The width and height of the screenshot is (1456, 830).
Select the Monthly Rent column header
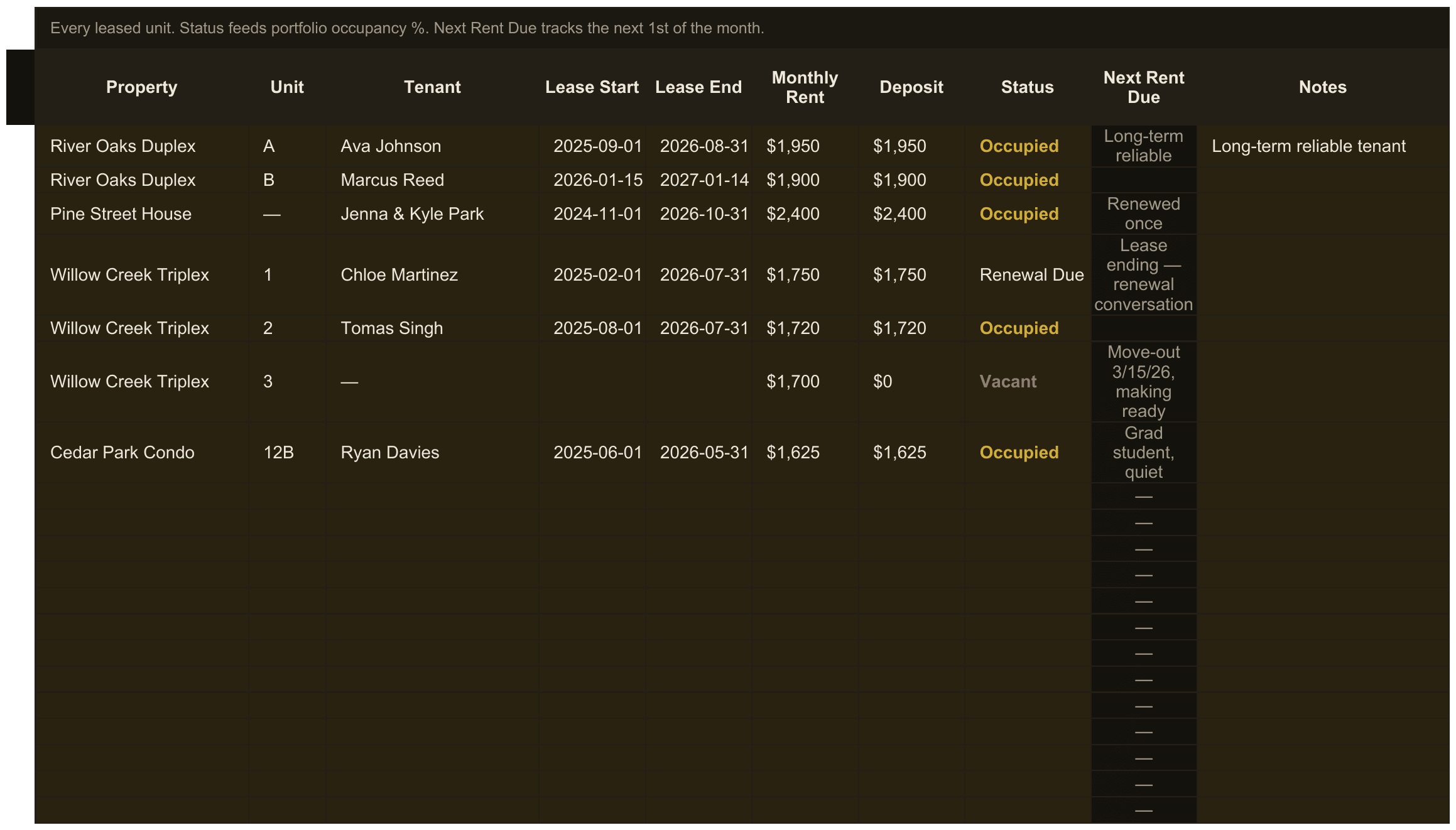[805, 87]
